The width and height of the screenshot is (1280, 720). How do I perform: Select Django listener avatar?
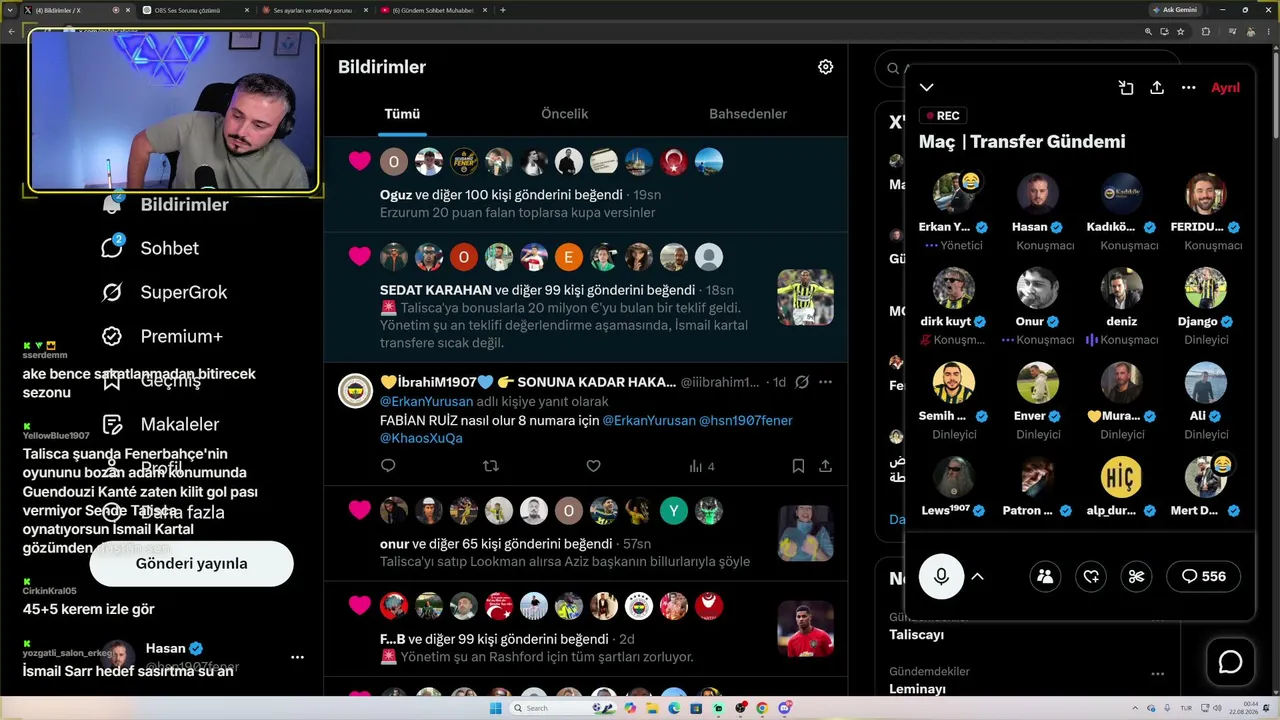pos(1206,288)
